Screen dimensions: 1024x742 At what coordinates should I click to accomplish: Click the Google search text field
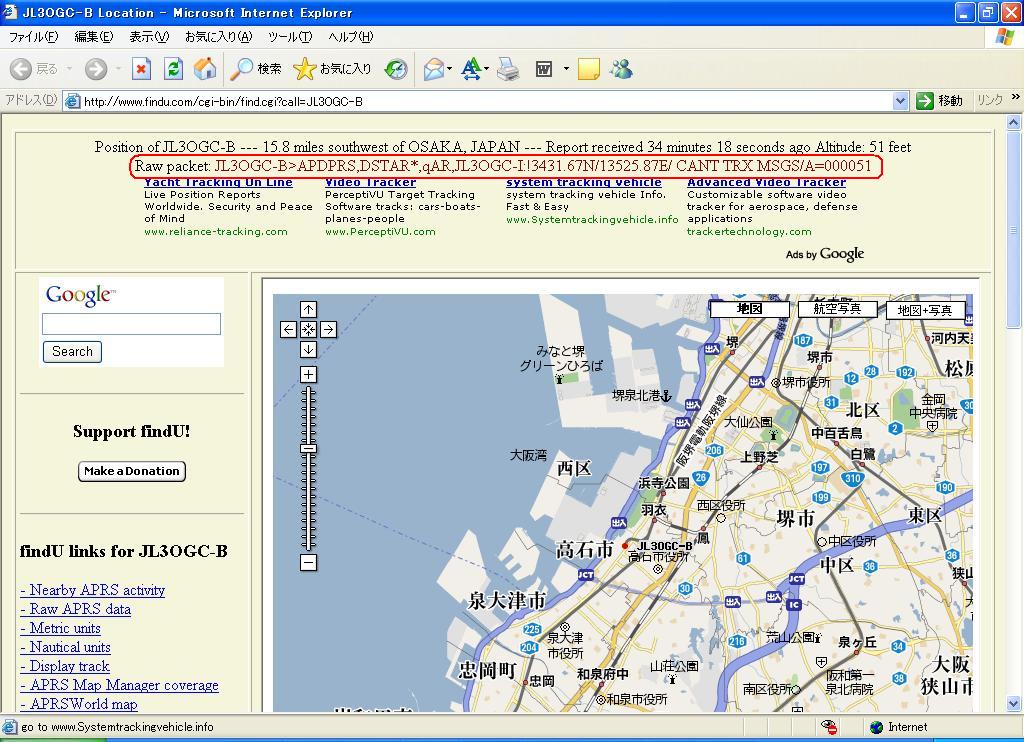pyautogui.click(x=131, y=324)
